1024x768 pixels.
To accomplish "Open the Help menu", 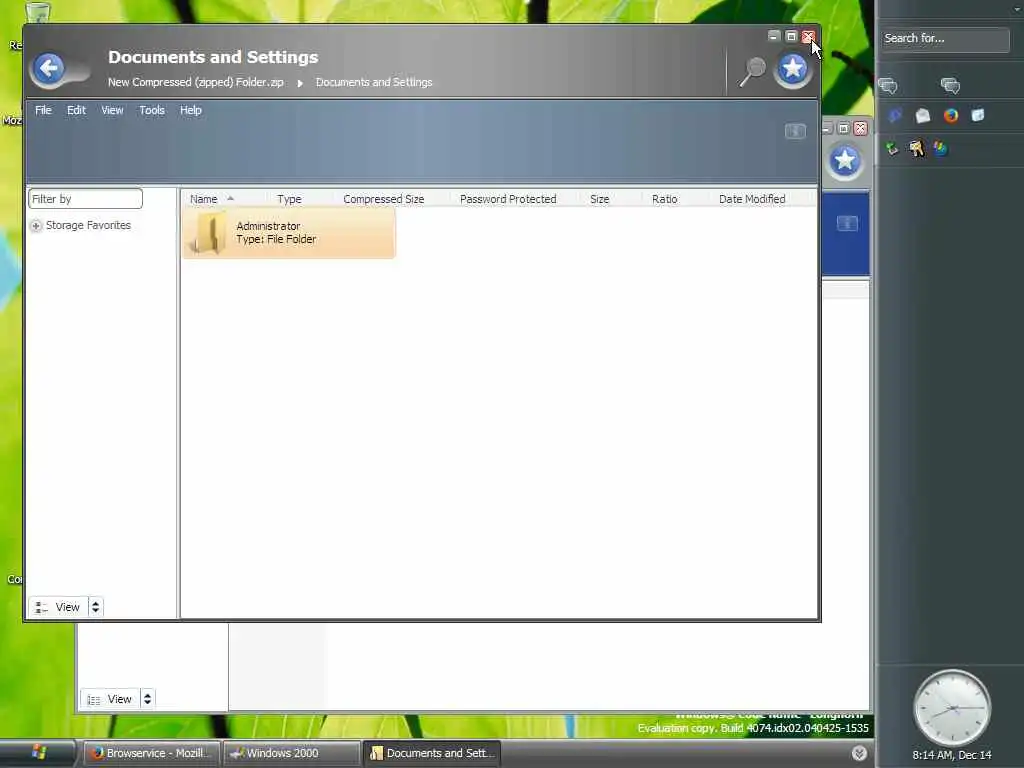I will pyautogui.click(x=191, y=110).
